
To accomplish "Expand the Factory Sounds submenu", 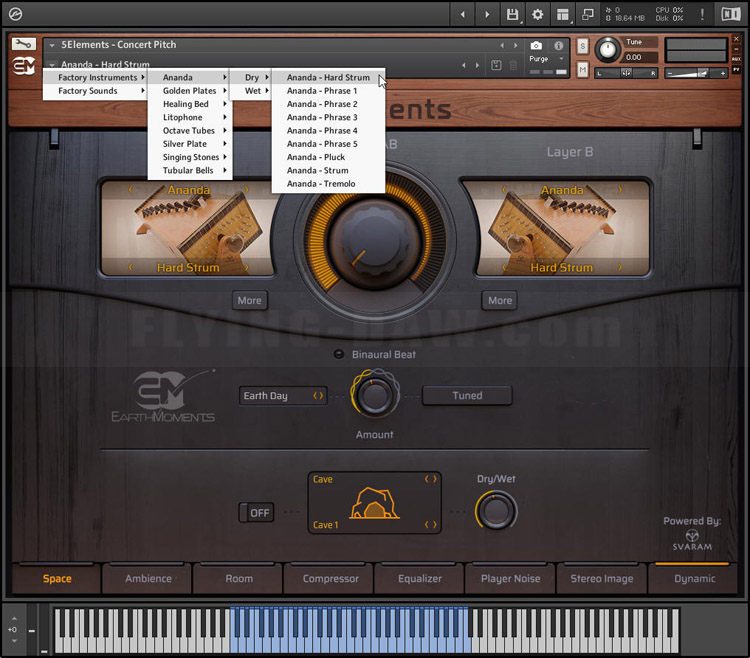I will (x=95, y=91).
